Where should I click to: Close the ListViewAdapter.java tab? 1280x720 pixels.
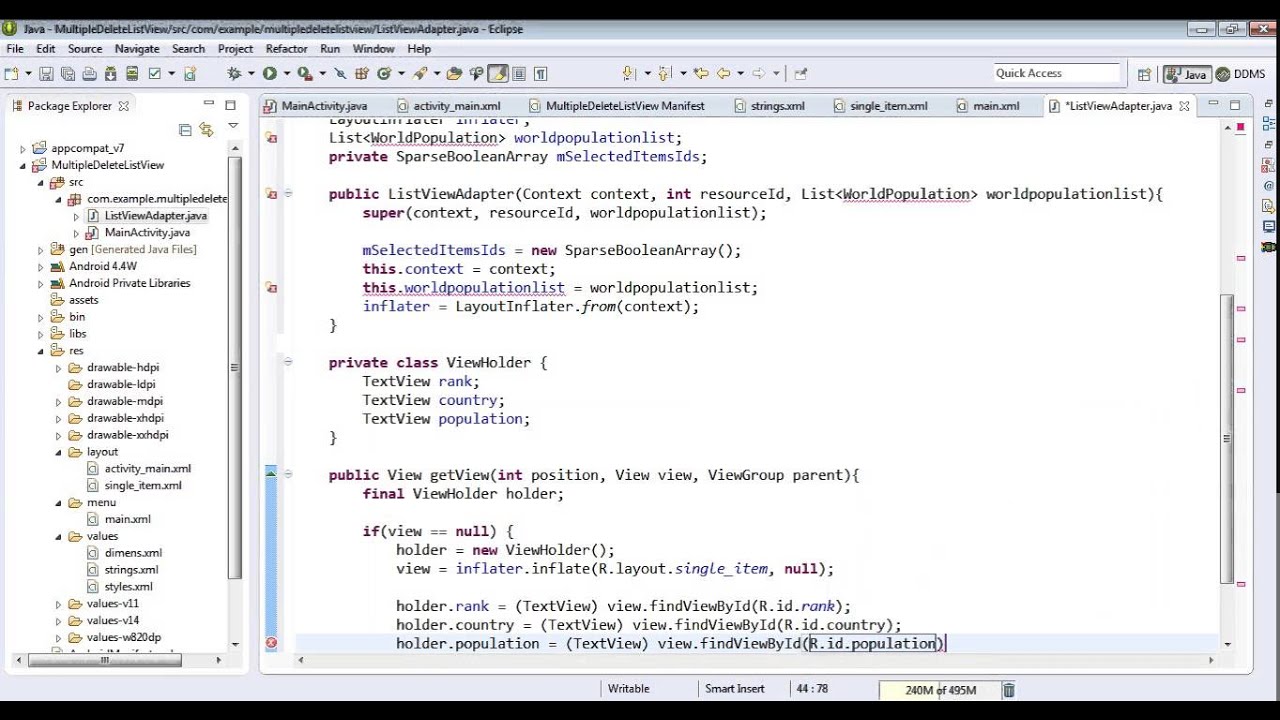(1184, 106)
